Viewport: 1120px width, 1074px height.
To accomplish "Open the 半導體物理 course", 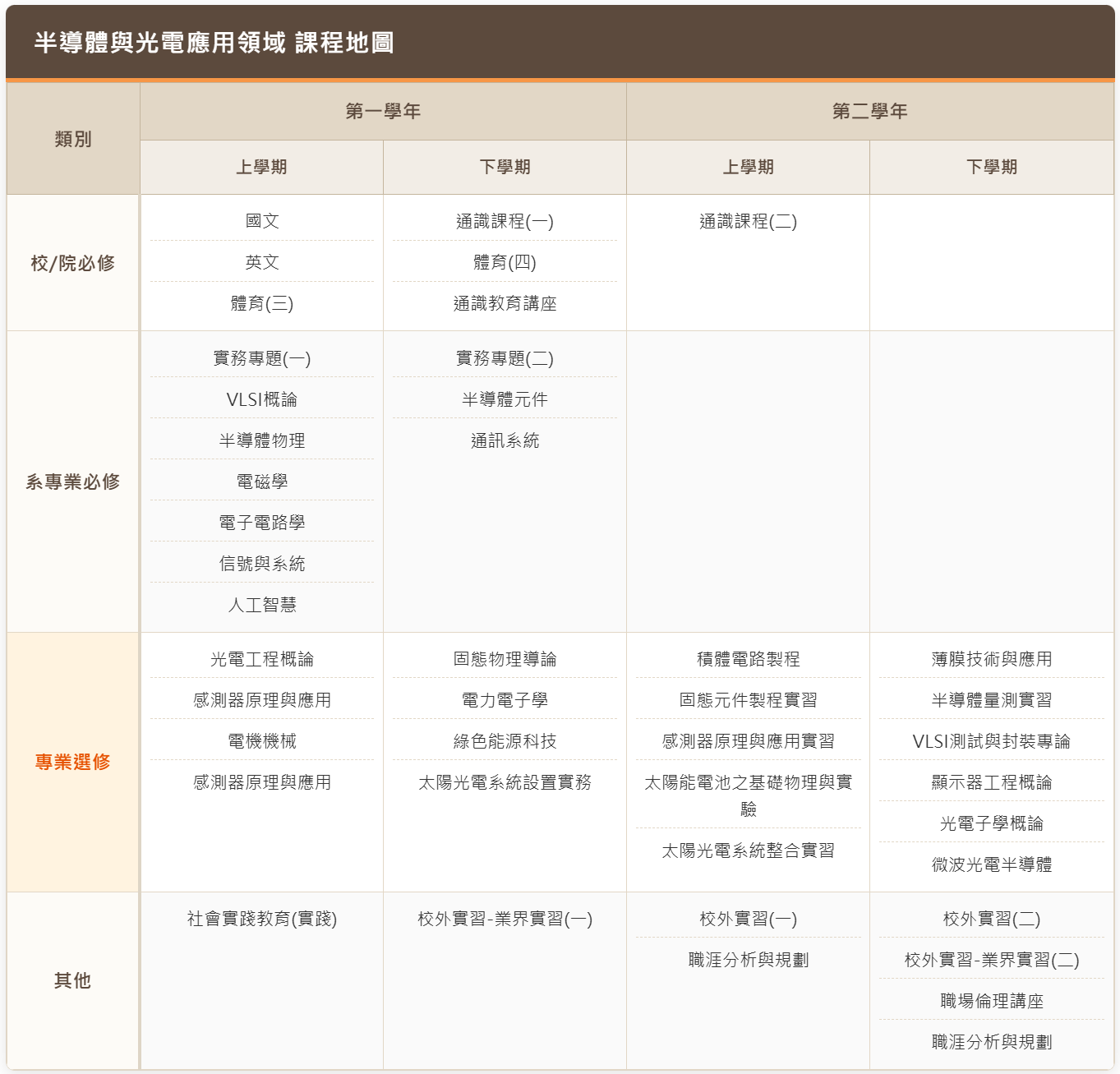I will 261,440.
